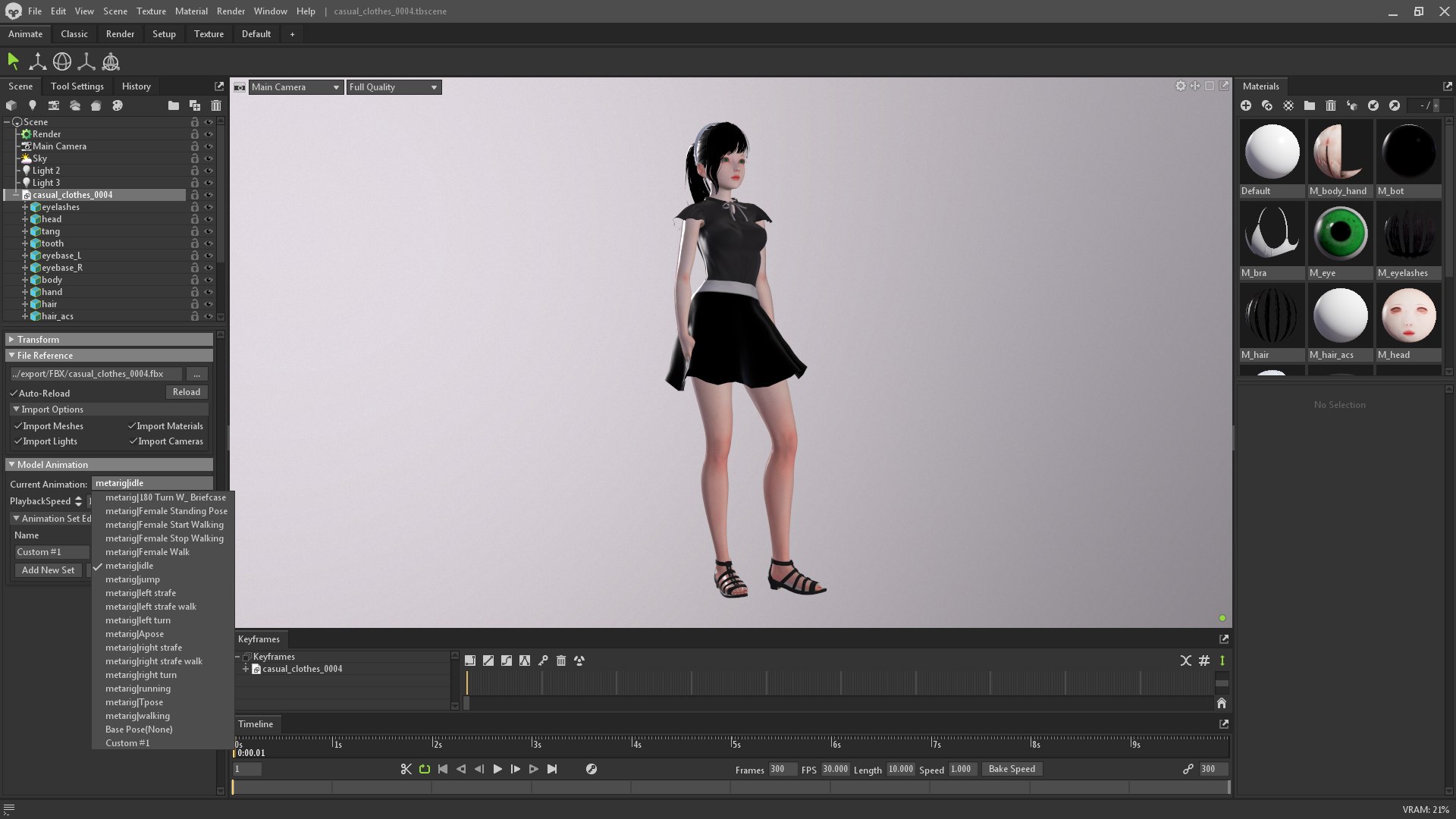Image resolution: width=1456 pixels, height=819 pixels.
Task: Click the scissors trim icon in timeline
Action: pyautogui.click(x=406, y=769)
